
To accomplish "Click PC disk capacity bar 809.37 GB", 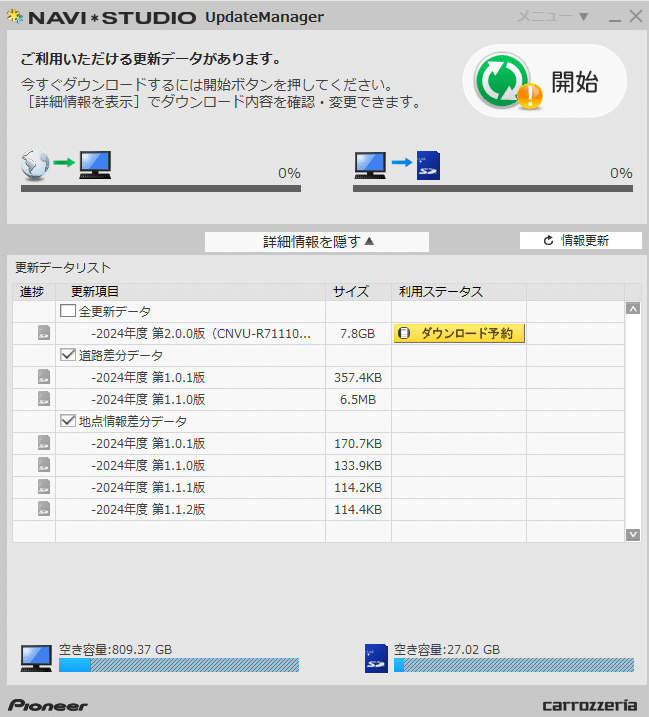I will click(x=179, y=665).
